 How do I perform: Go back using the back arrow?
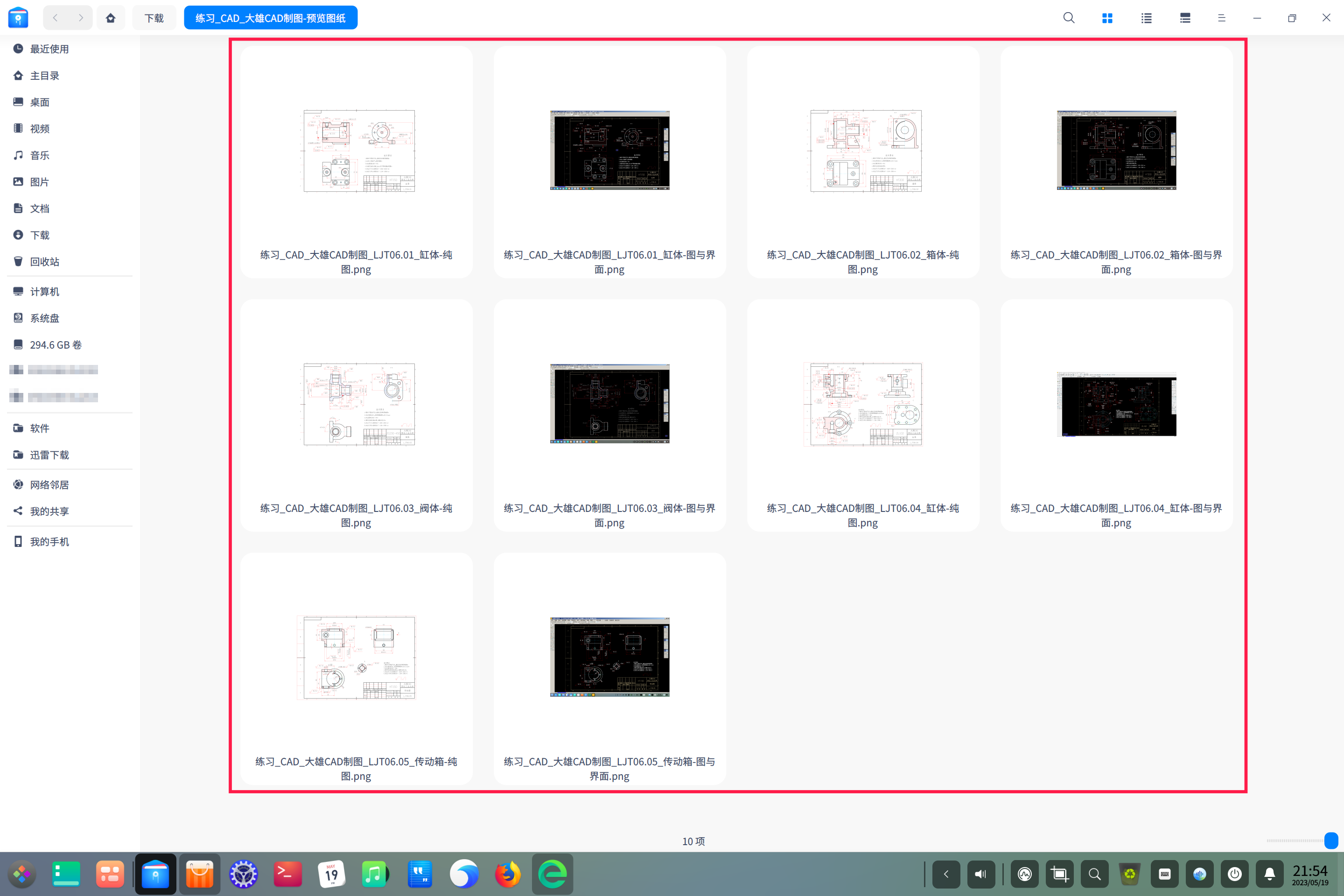pyautogui.click(x=55, y=18)
